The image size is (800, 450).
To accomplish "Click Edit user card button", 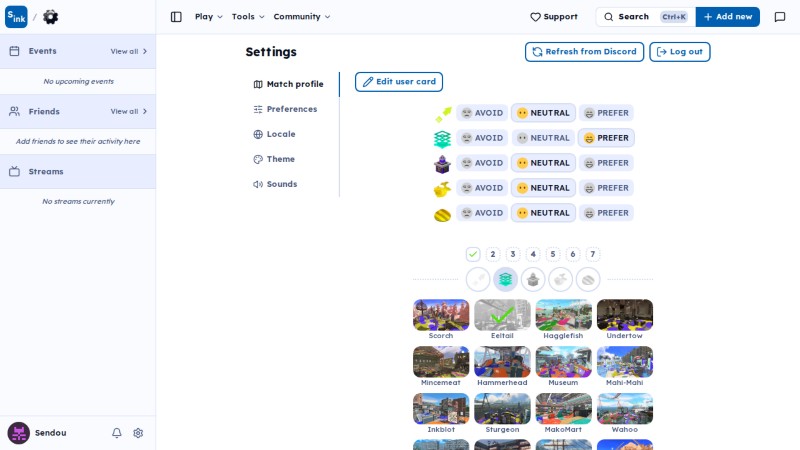I will 399,82.
